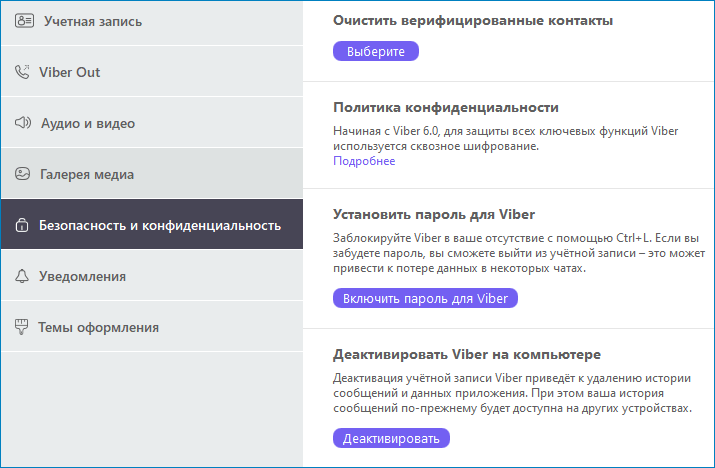Open the Учетная запись settings section
The width and height of the screenshot is (715, 468).
[152, 22]
